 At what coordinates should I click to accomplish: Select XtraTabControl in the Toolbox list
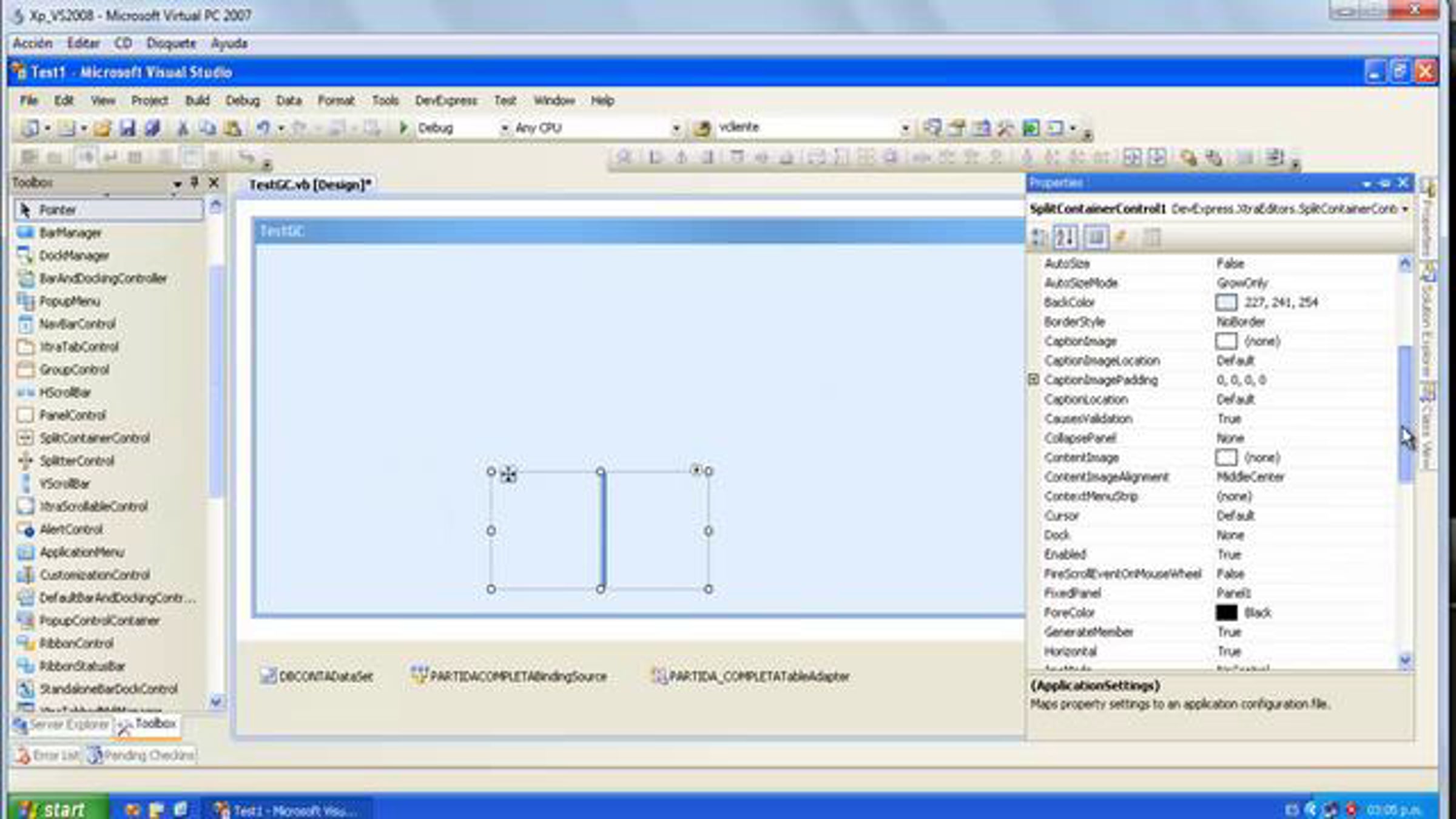pos(109,347)
